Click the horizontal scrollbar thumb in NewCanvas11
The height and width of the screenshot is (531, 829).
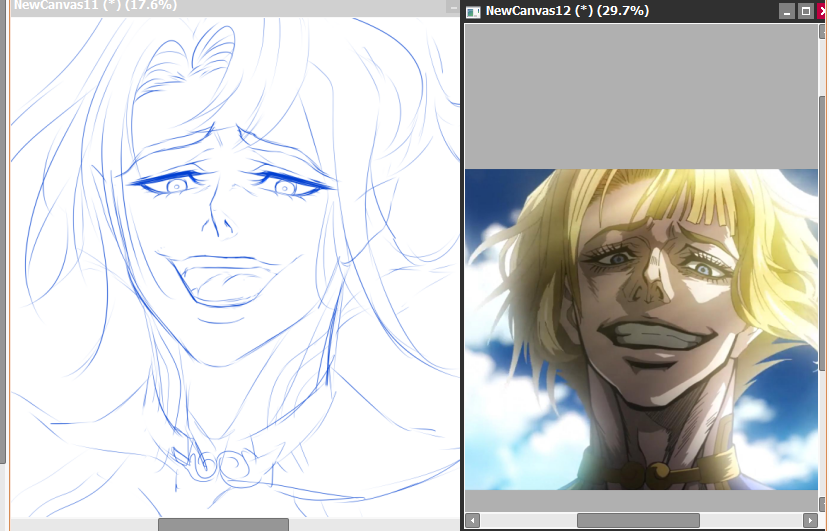(224, 525)
